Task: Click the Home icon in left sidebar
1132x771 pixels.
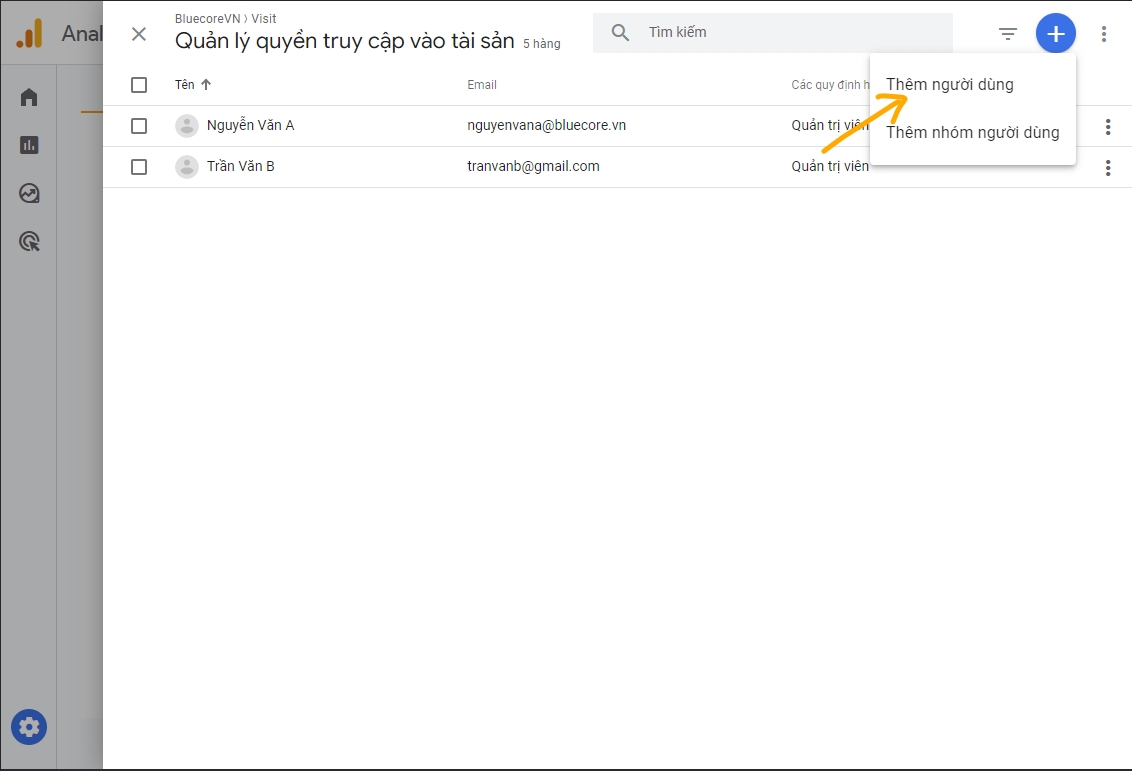Action: click(x=29, y=97)
